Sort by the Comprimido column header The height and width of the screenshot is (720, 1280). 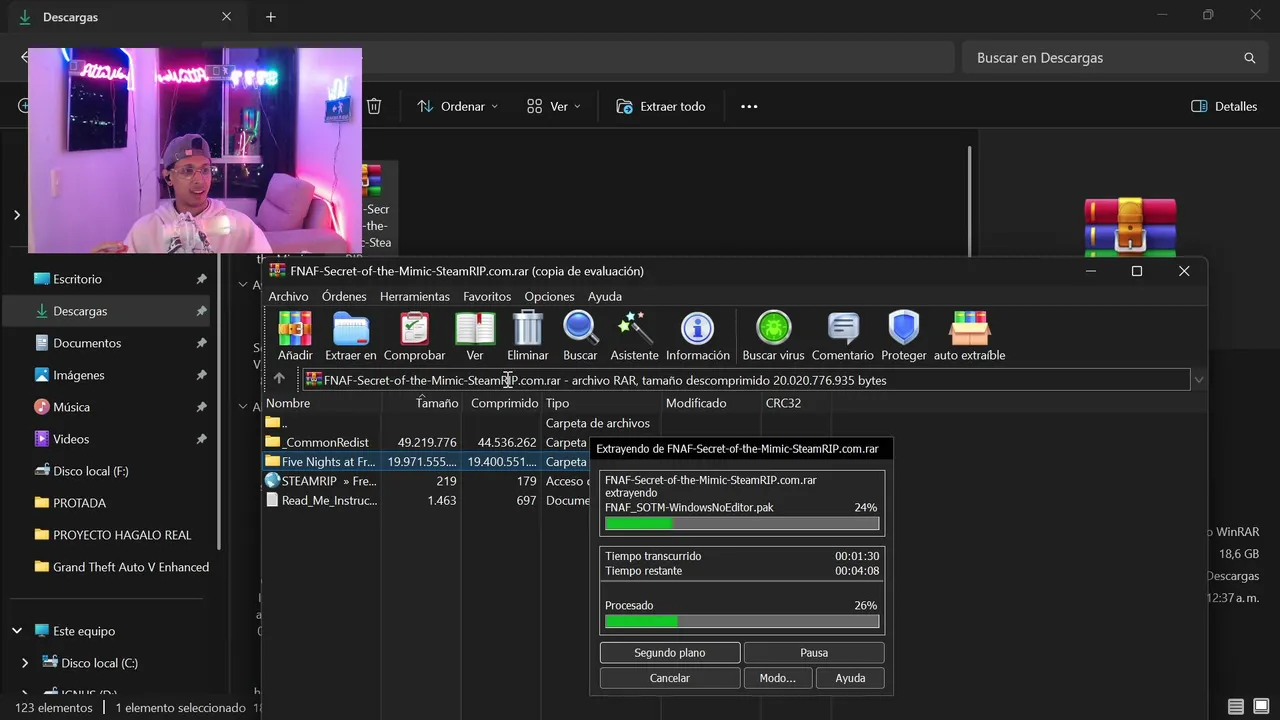coord(504,403)
